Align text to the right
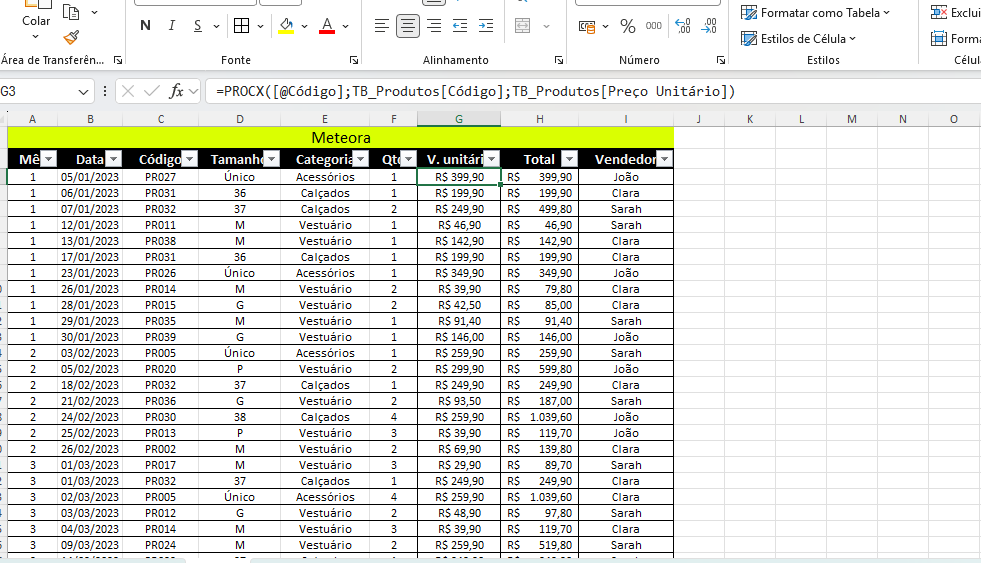Viewport: 981px width, 563px height. coord(434,26)
